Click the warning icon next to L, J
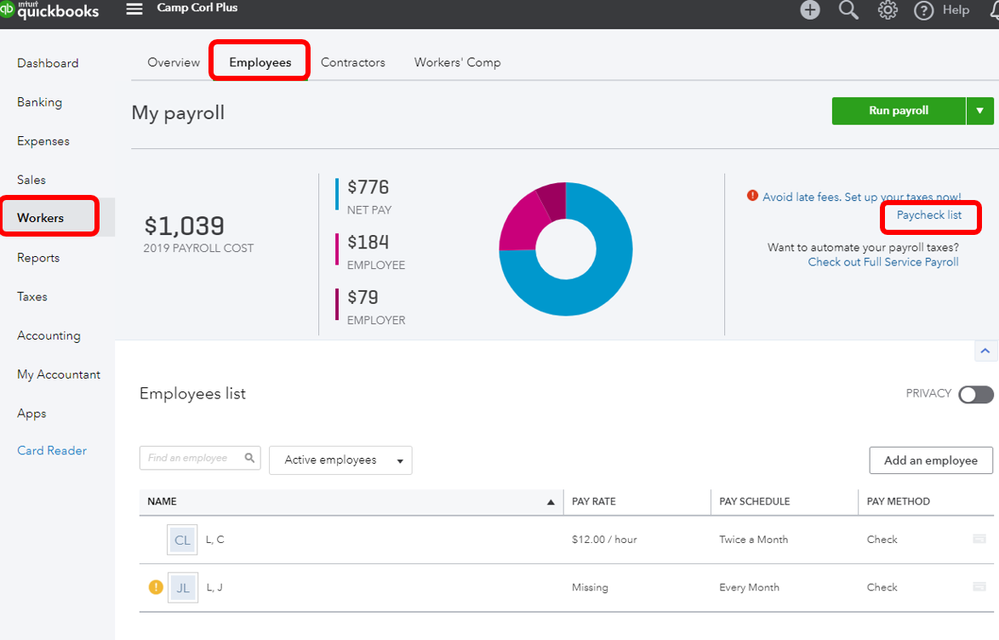This screenshot has height=640, width=999. click(155, 587)
